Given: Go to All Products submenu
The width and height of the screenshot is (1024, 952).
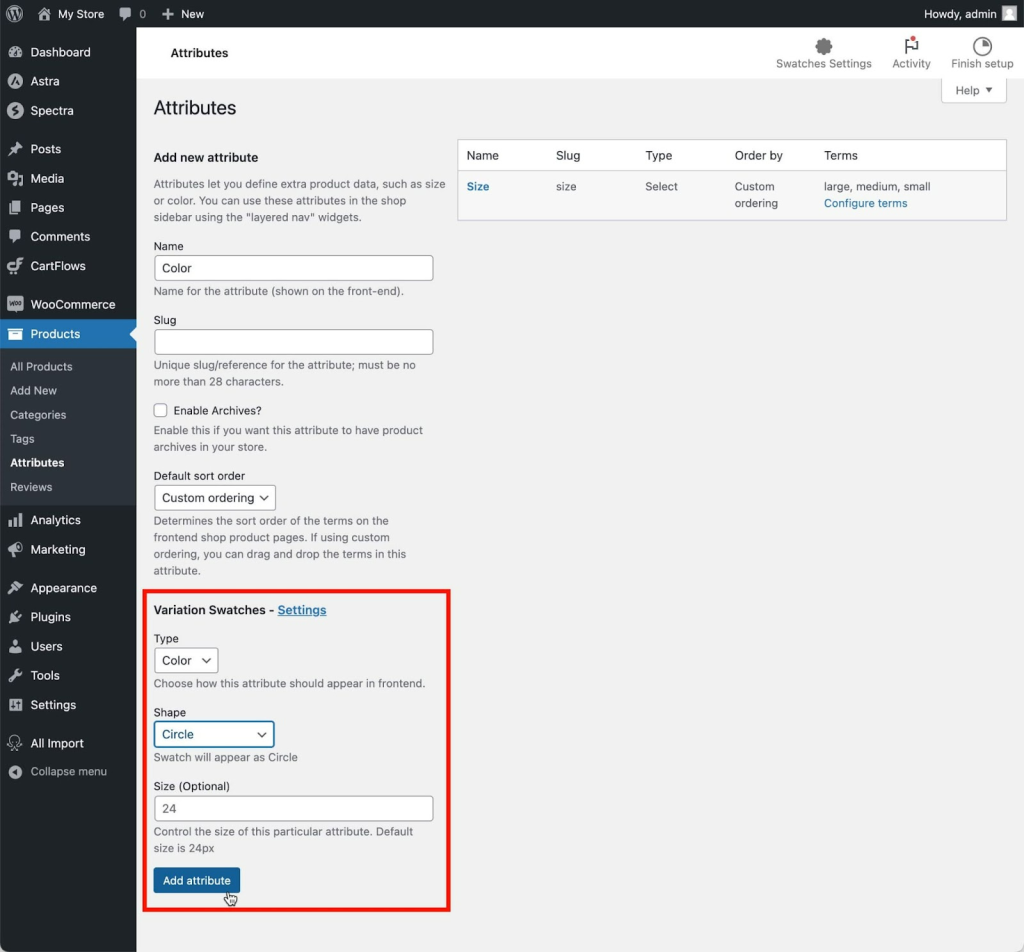Looking at the screenshot, I should tap(41, 366).
